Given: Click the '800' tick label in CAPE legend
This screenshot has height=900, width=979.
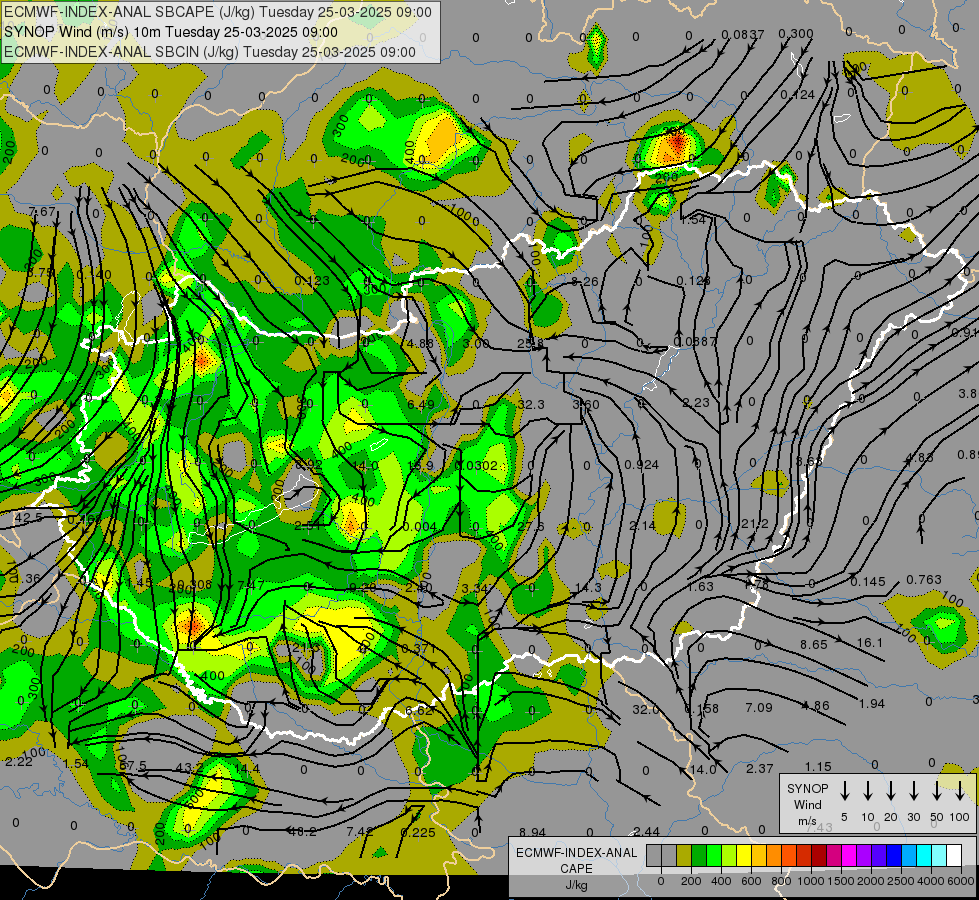Looking at the screenshot, I should pos(781,881).
